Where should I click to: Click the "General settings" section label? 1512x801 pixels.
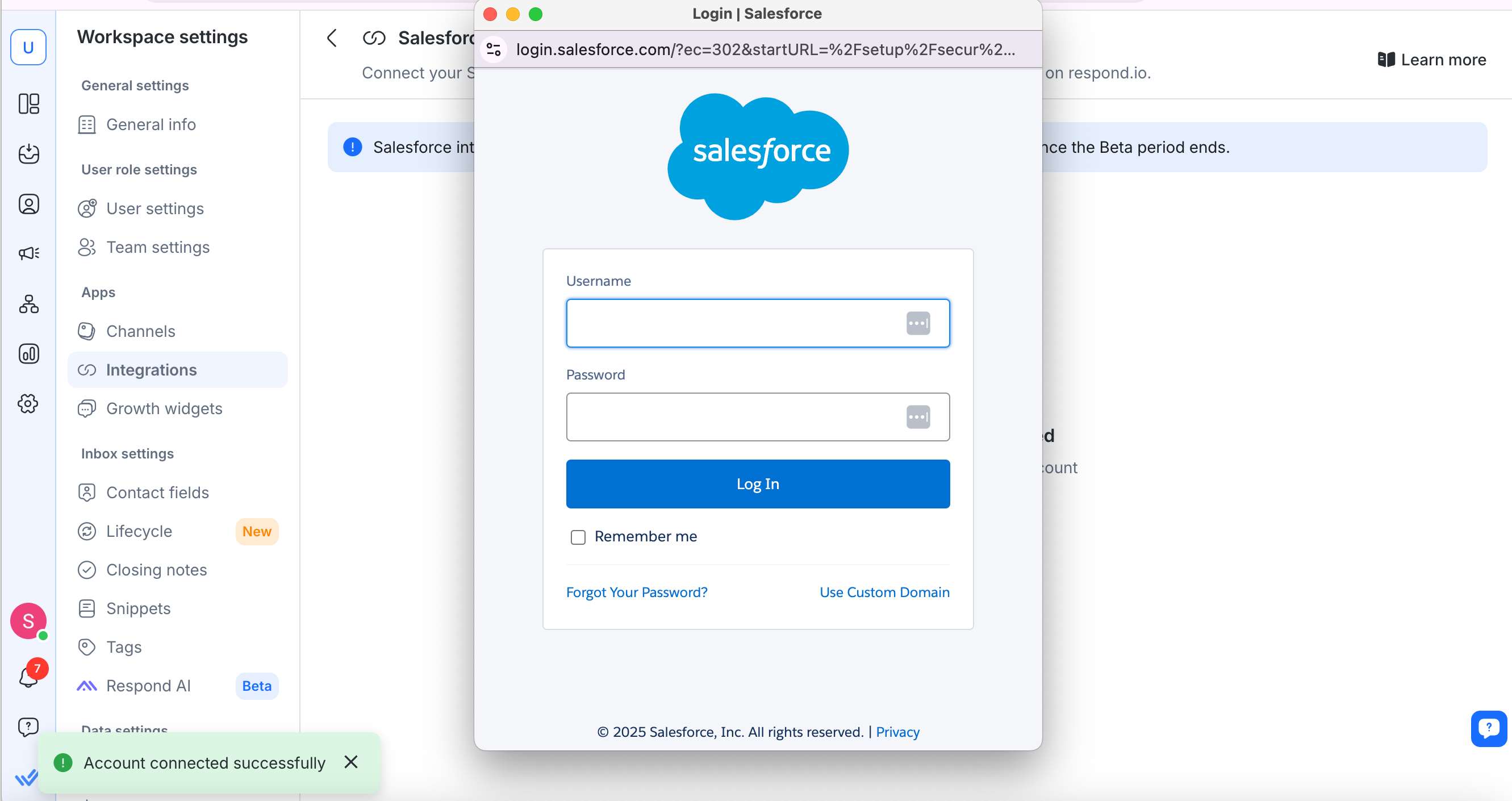tap(135, 86)
